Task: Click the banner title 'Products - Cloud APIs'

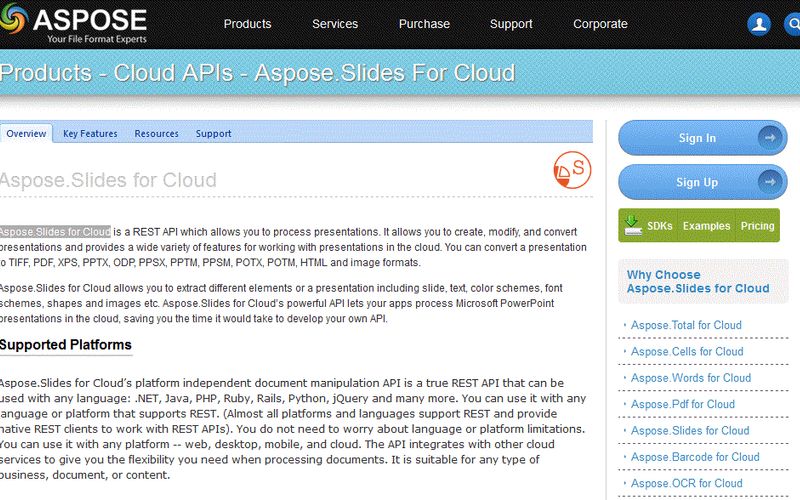Action: 117,73
